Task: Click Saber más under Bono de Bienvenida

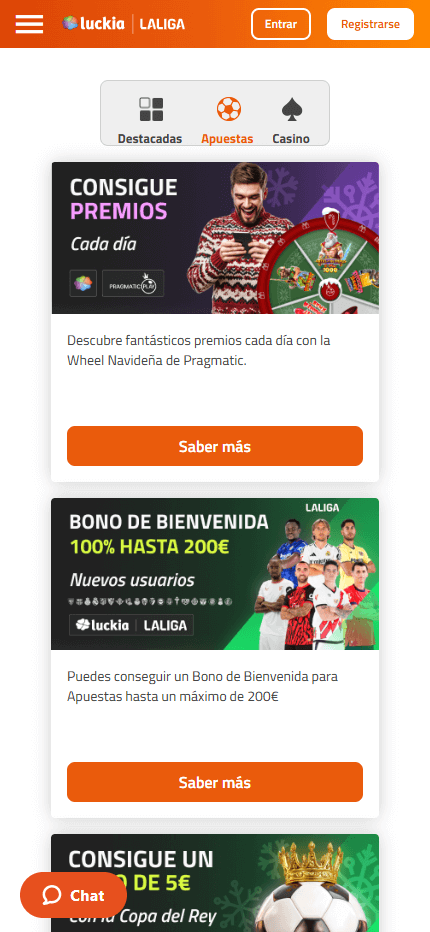Action: tap(215, 782)
